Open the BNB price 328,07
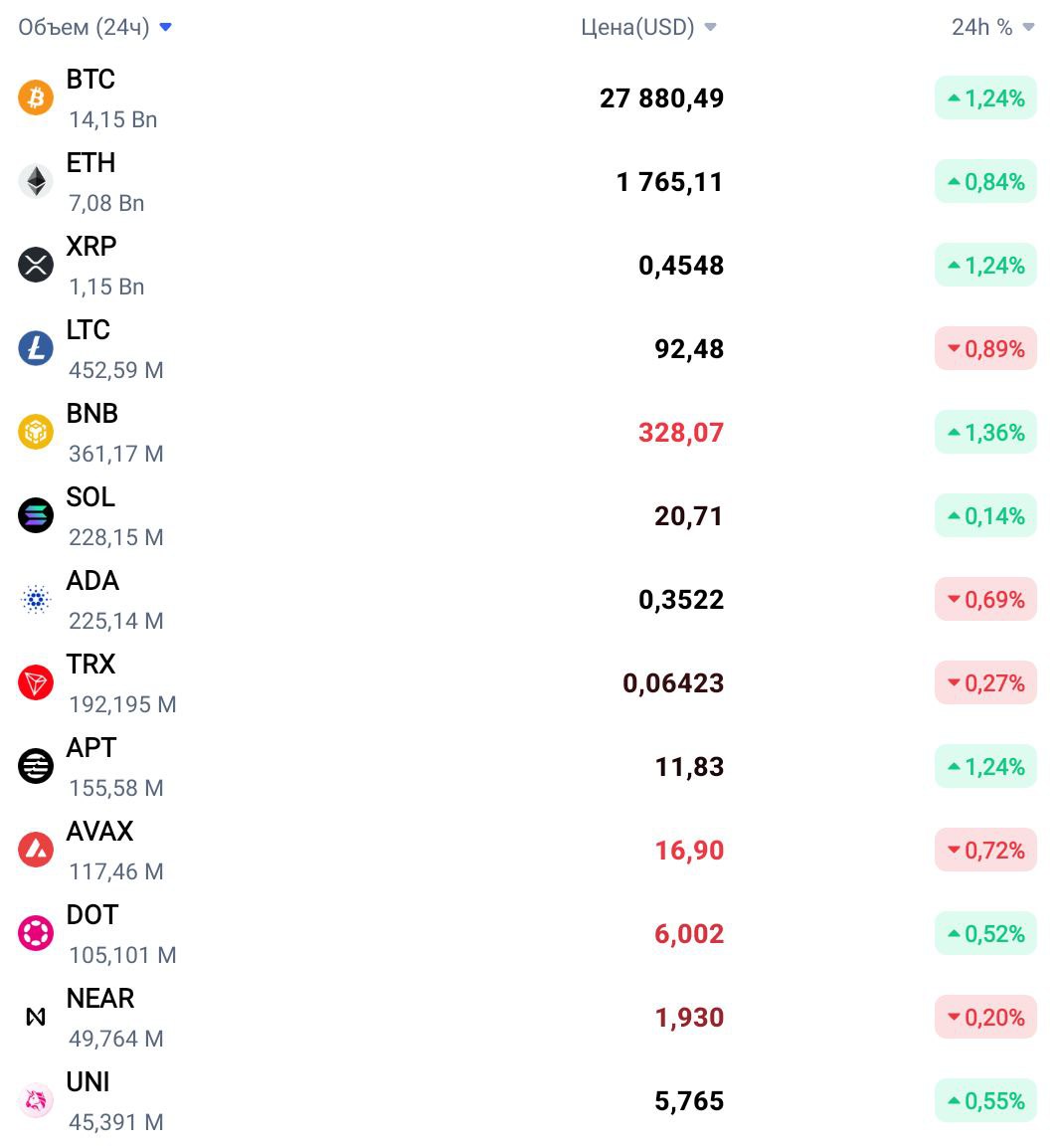1060x1148 pixels. (681, 433)
